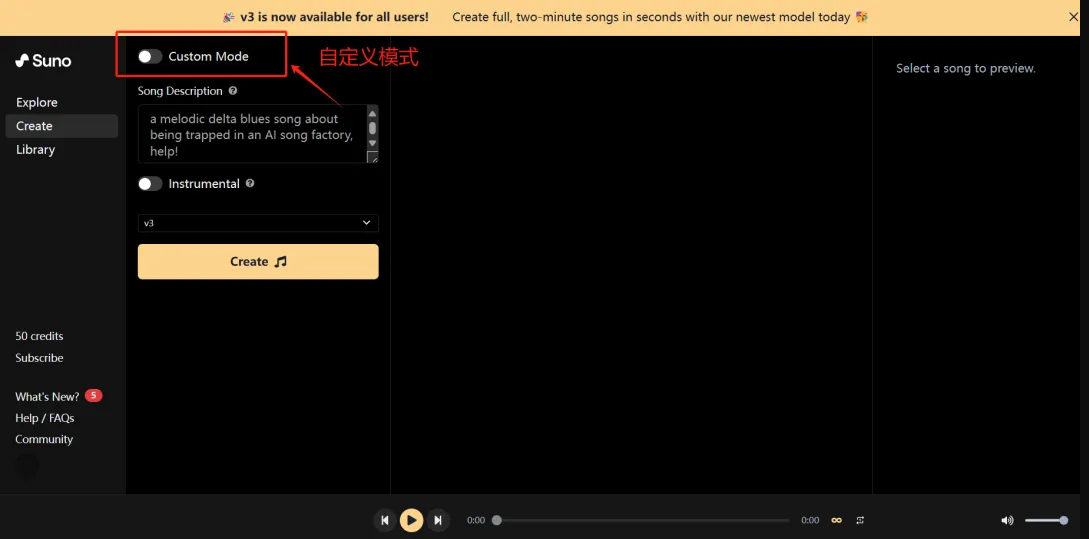Adjust the volume slider
This screenshot has width=1089, height=539.
click(1046, 520)
